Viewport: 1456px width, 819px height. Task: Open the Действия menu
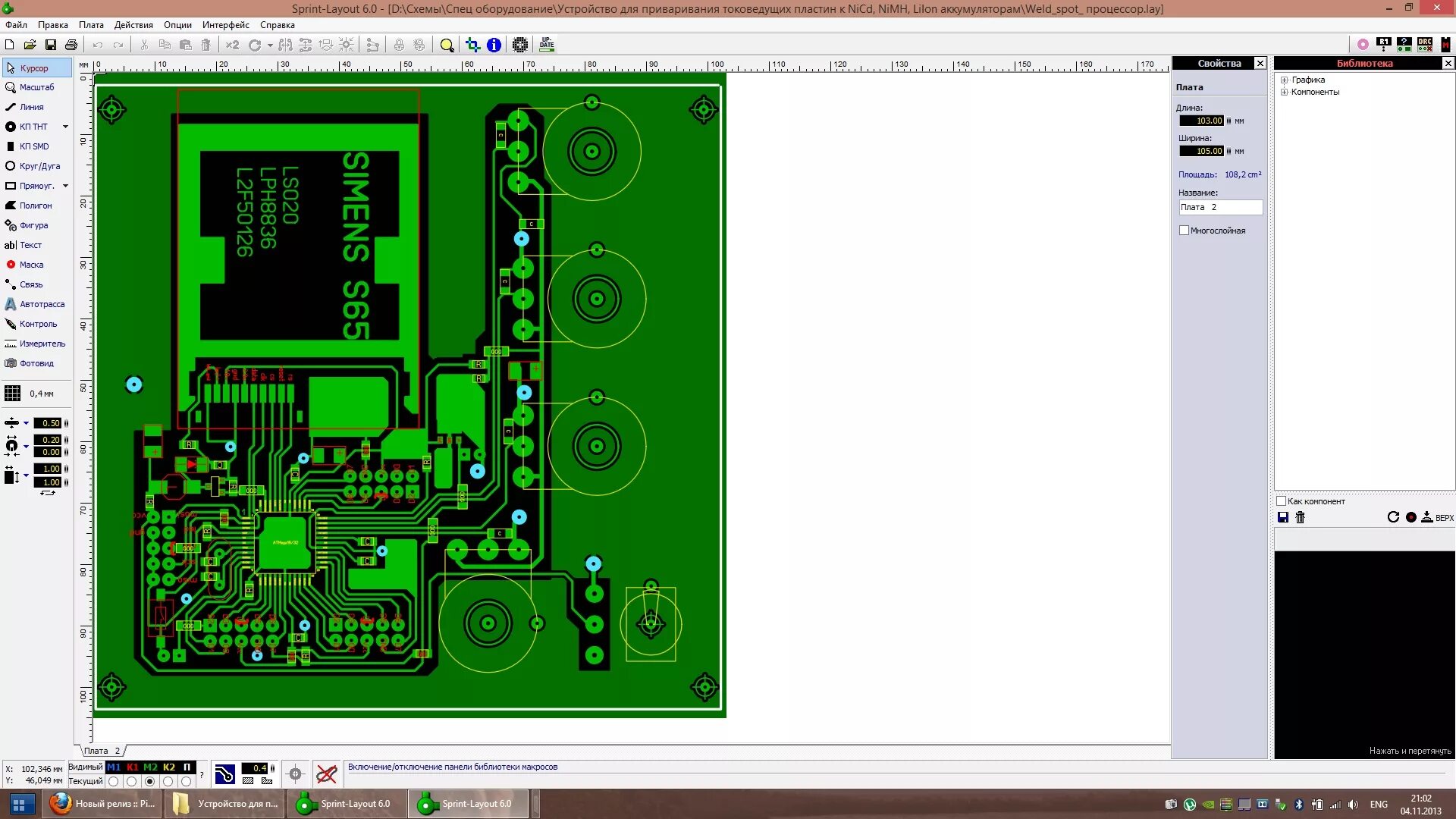click(133, 25)
